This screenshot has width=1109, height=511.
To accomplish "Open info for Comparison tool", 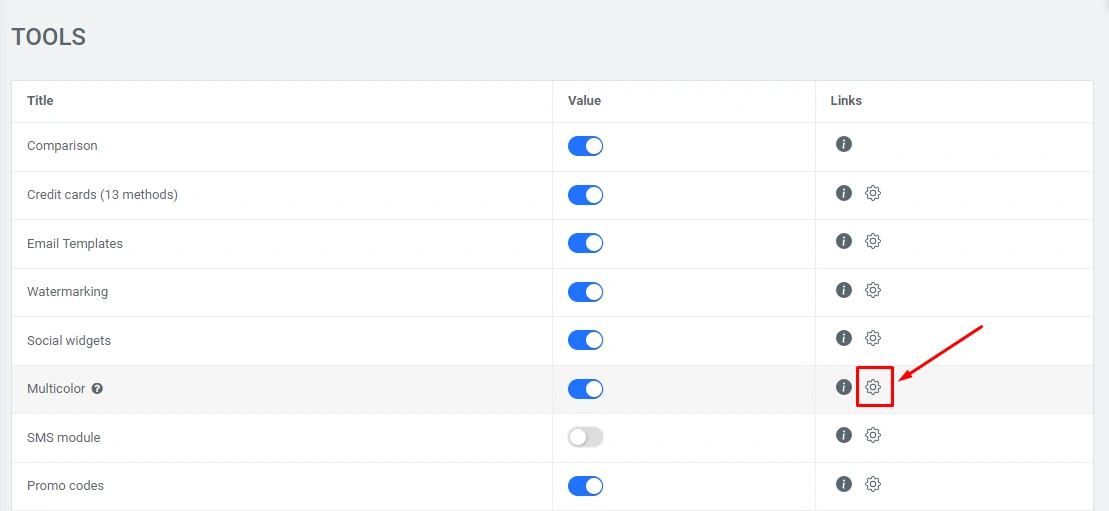I will pyautogui.click(x=843, y=145).
